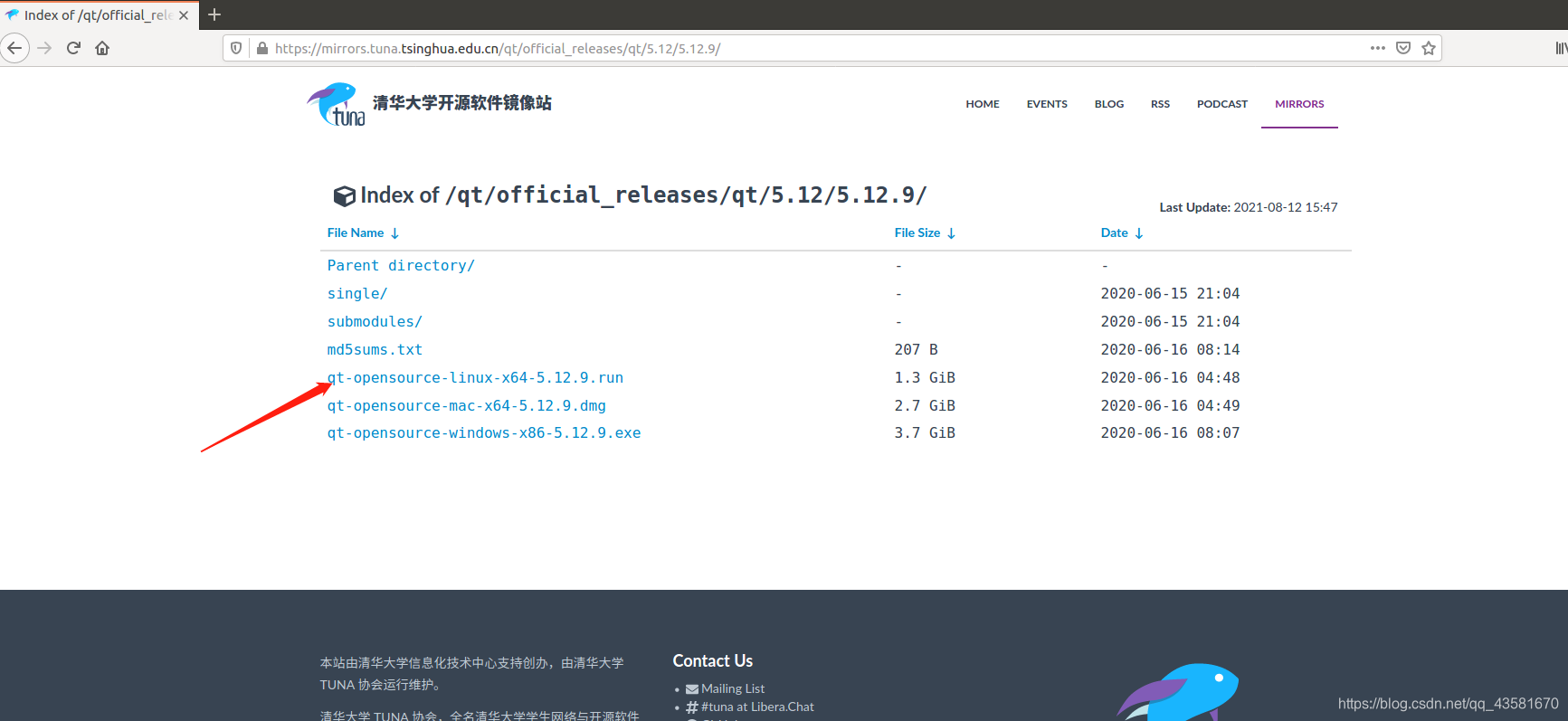Click the date 2020-06-16 08:07
The width and height of the screenshot is (1568, 721).
pyautogui.click(x=1170, y=432)
